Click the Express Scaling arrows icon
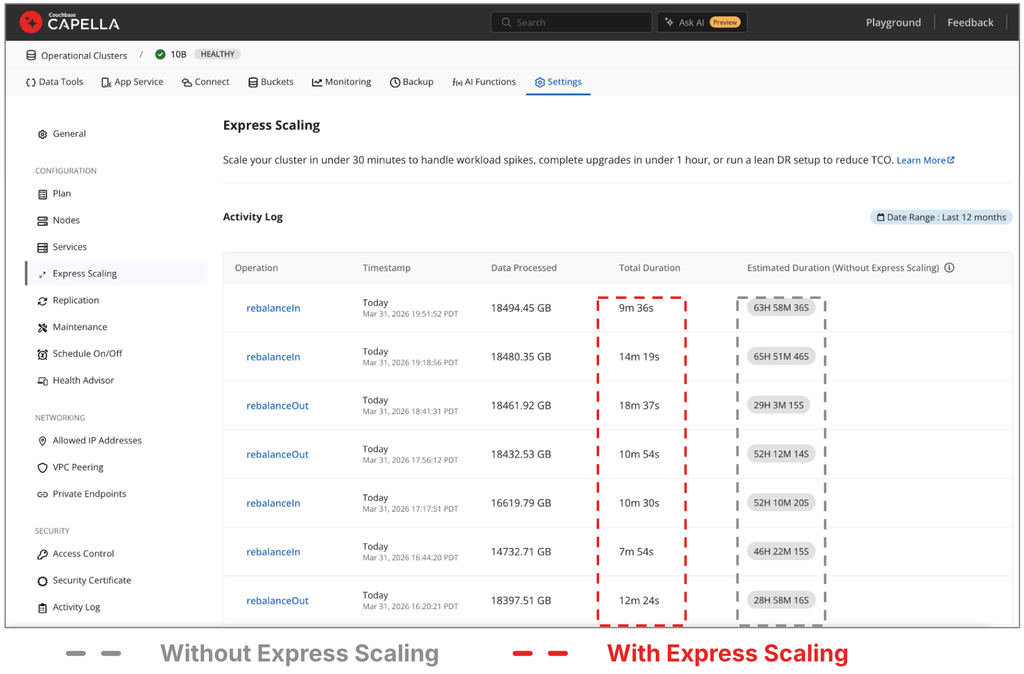 tap(42, 274)
